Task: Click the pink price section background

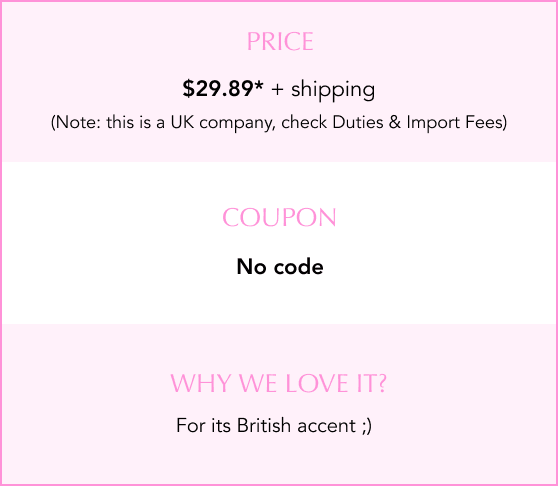Action: [x=279, y=82]
